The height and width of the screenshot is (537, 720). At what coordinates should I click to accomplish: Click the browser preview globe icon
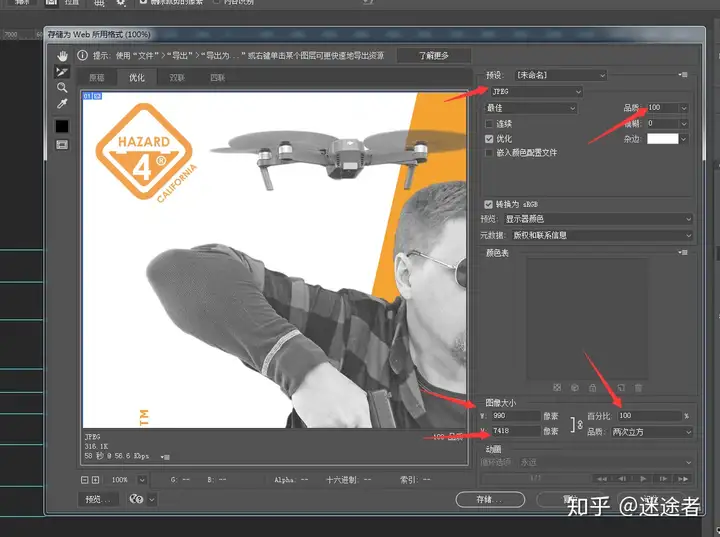click(136, 499)
